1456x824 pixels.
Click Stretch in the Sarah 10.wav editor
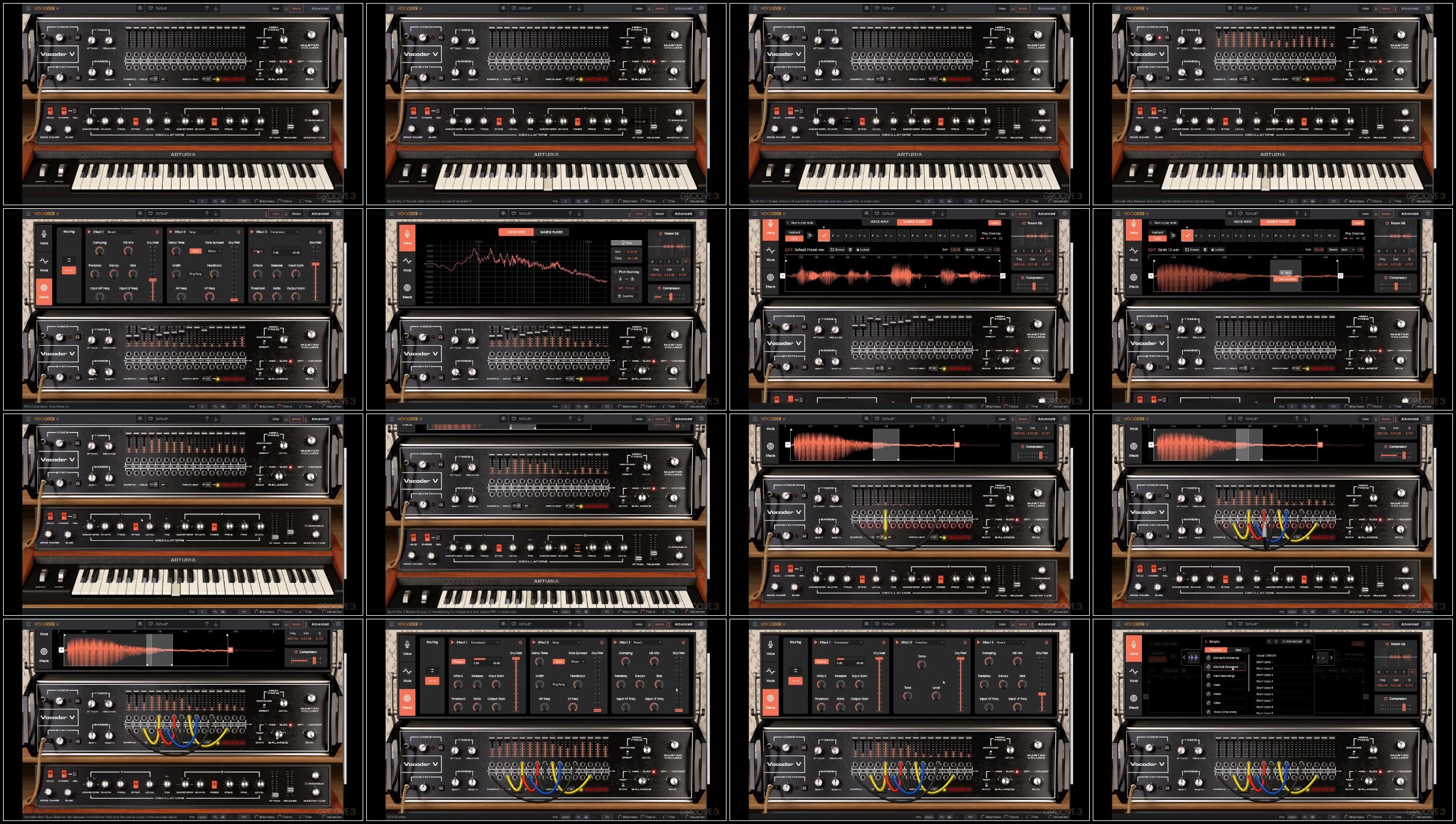(1333, 250)
